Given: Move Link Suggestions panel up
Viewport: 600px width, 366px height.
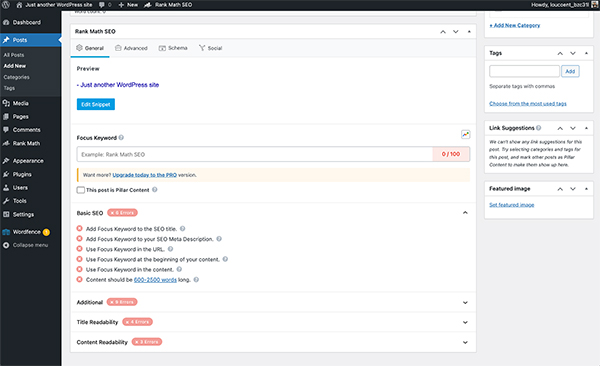Looking at the screenshot, I should point(560,128).
